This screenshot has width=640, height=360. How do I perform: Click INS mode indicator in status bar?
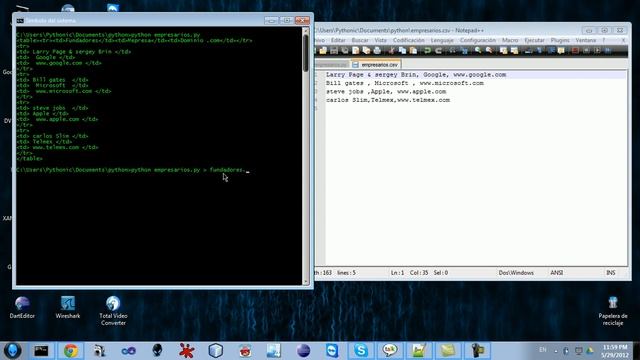[611, 273]
